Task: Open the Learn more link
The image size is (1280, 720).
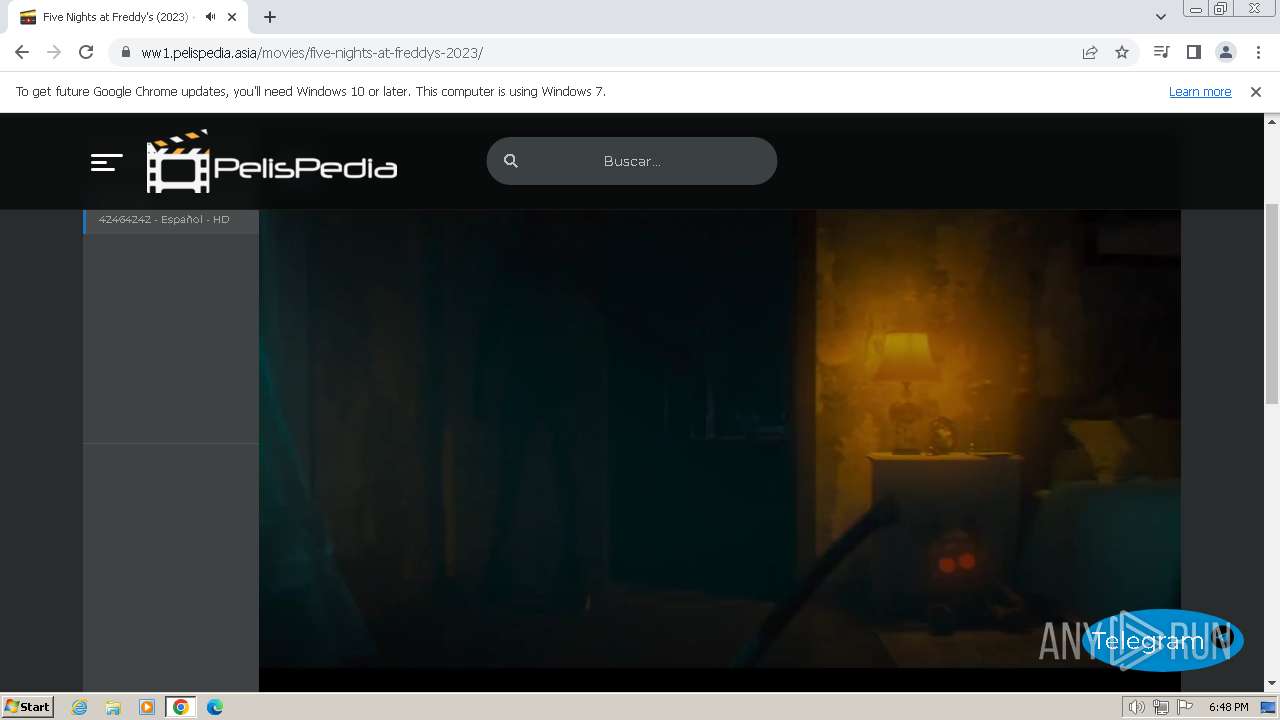Action: [1200, 92]
